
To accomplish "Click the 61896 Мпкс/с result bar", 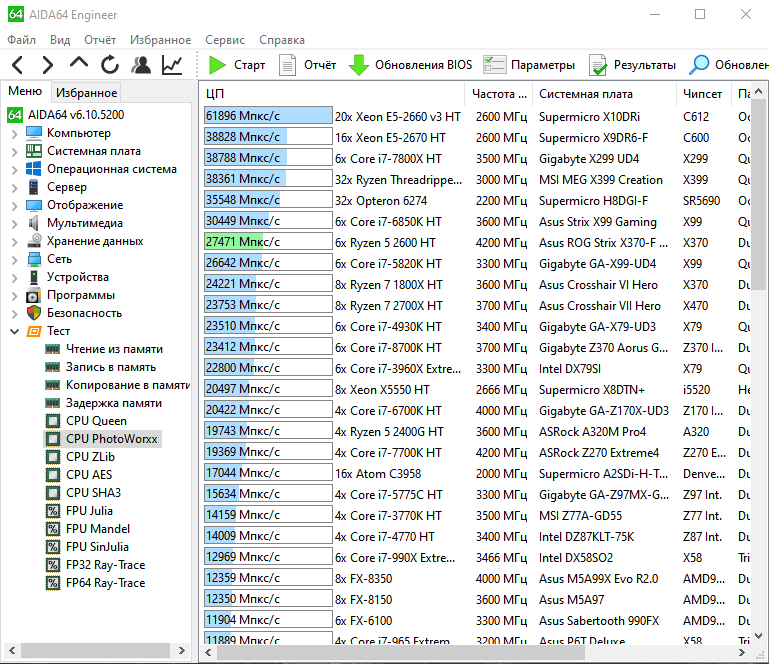I will coord(268,116).
